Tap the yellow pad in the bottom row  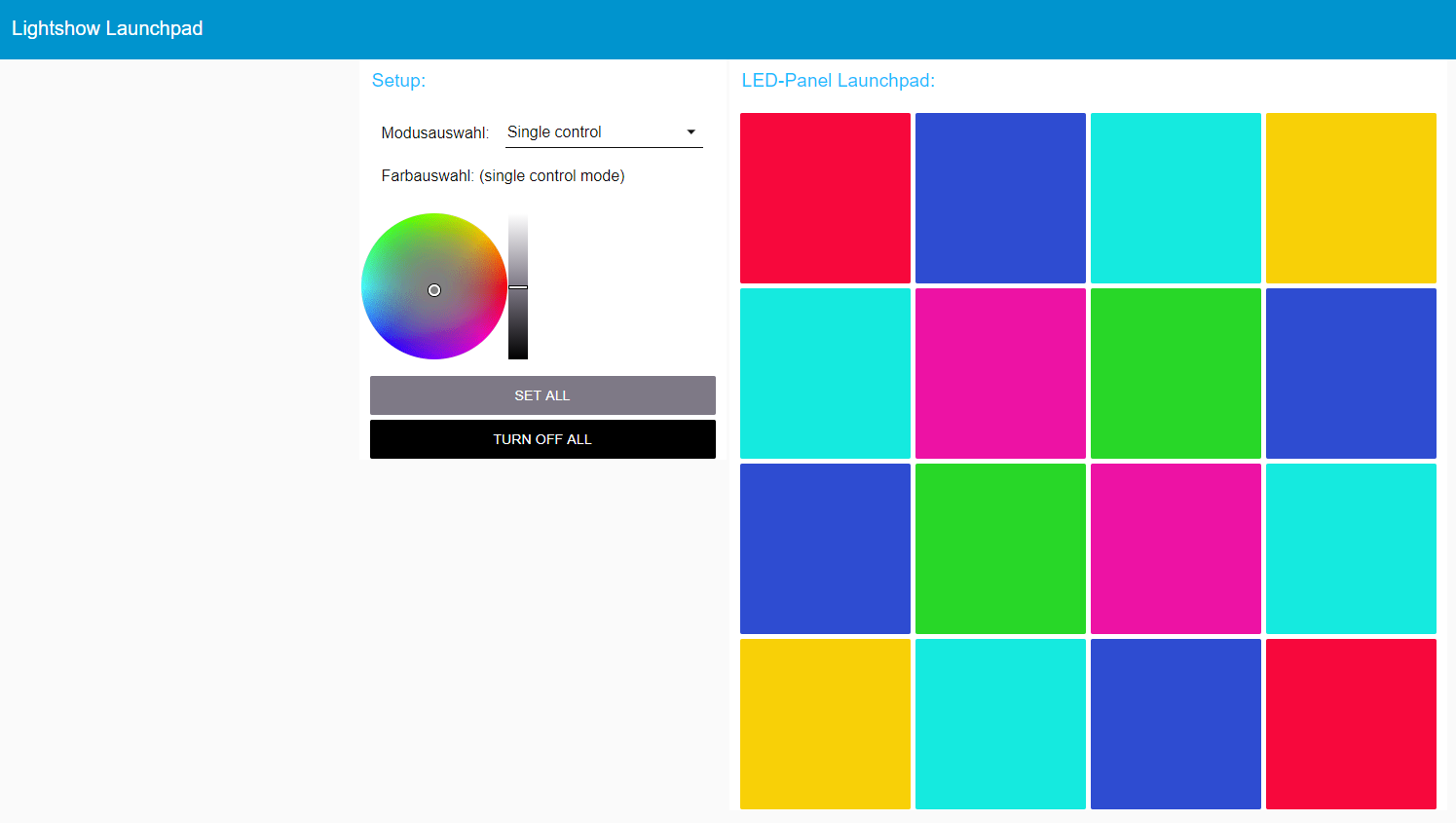(x=825, y=724)
